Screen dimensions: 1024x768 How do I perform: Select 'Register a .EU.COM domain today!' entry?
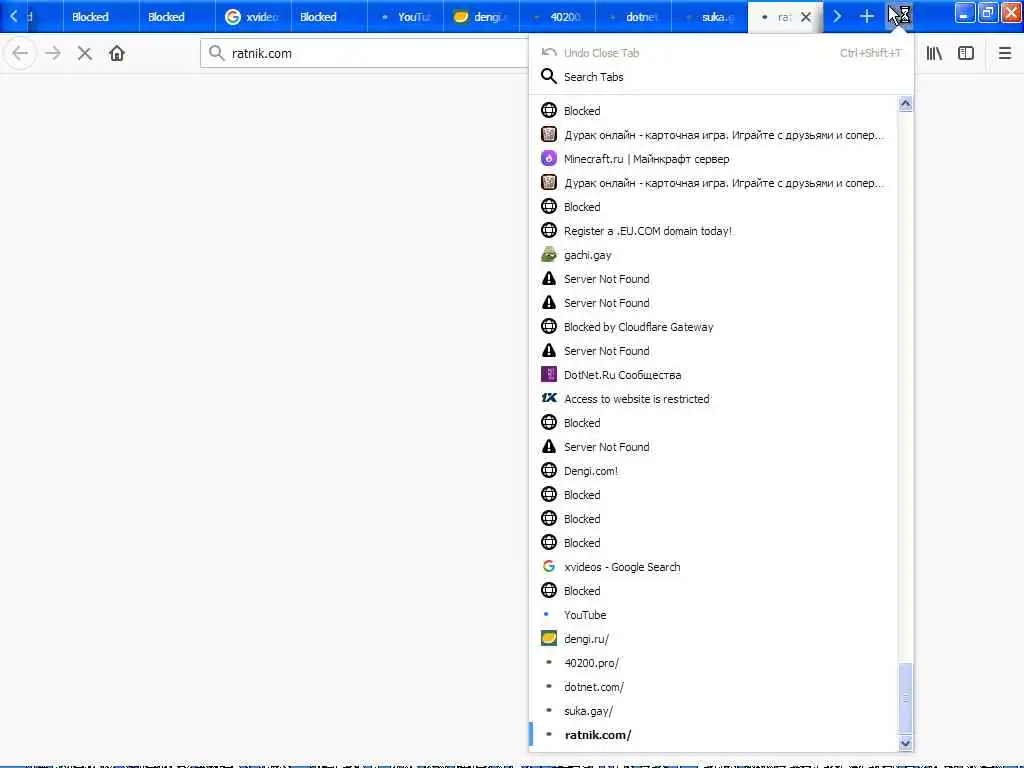[714, 231]
